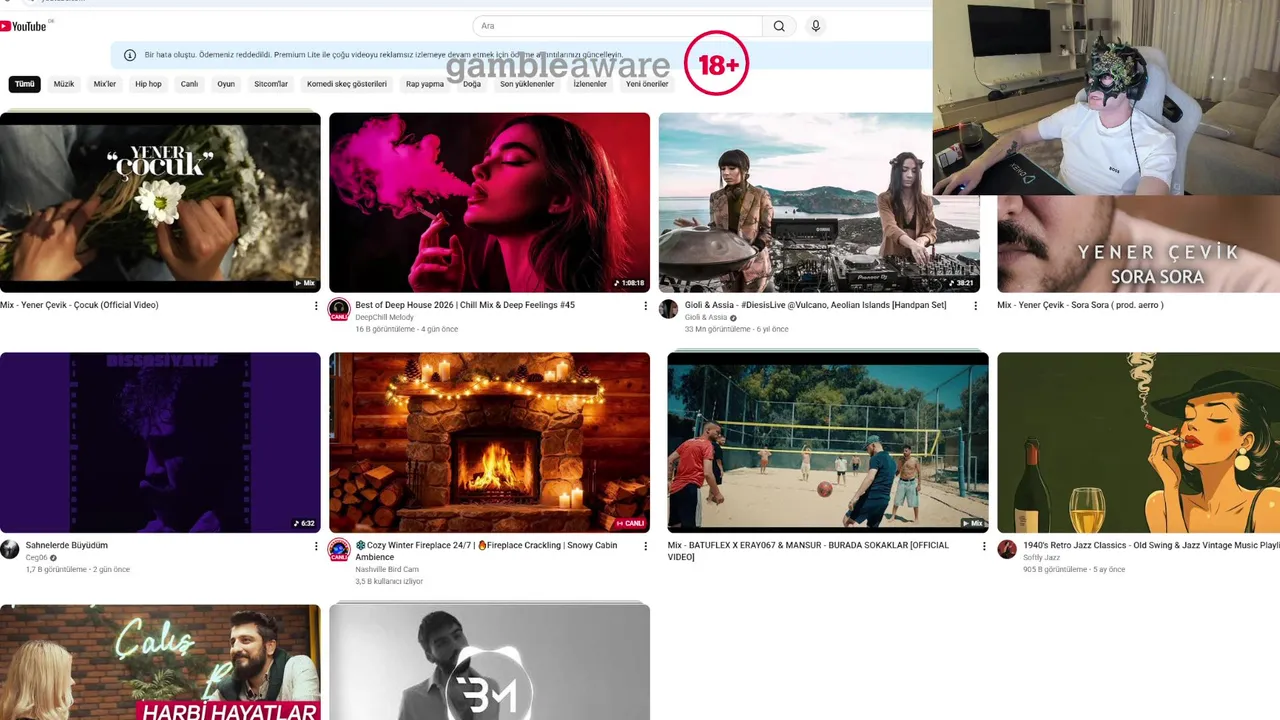
Task: Open more options for Yener Çevik Çocuk video
Action: (x=316, y=306)
